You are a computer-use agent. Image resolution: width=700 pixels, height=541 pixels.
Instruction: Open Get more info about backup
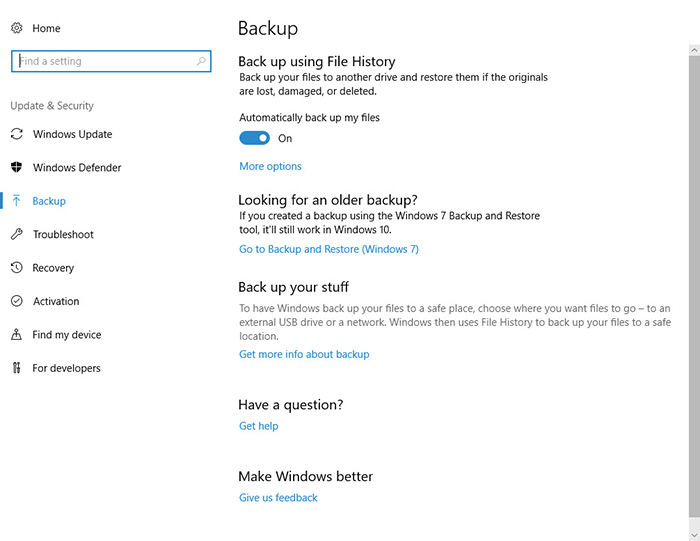[x=304, y=354]
